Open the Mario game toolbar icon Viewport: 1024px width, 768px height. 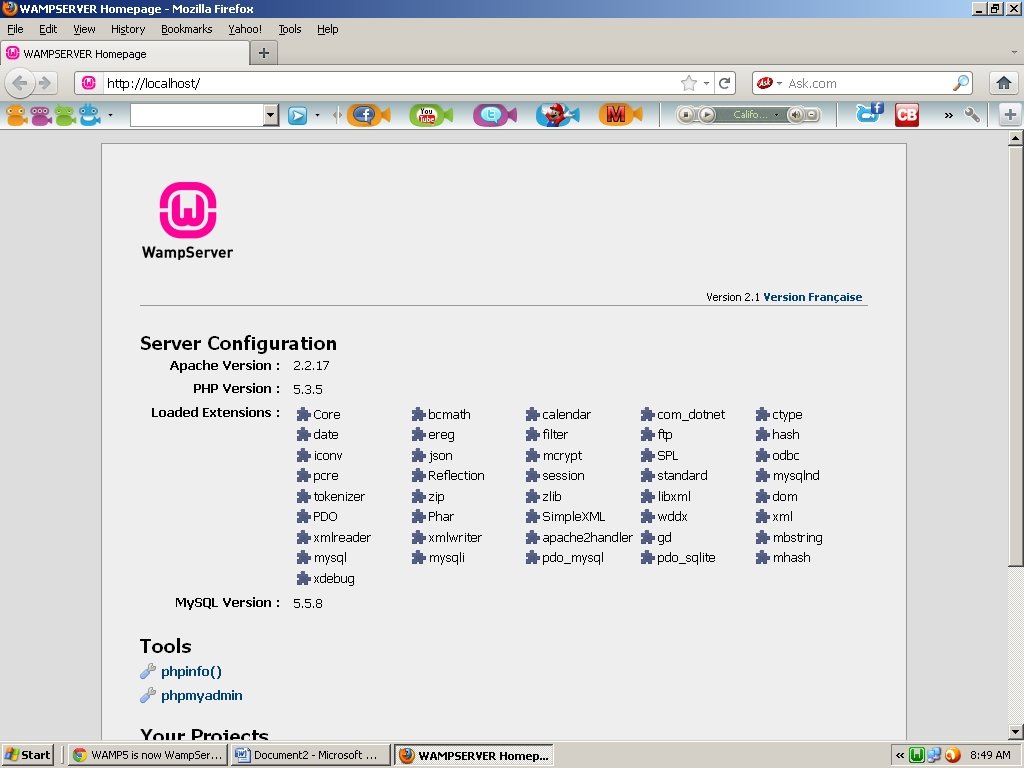[557, 116]
